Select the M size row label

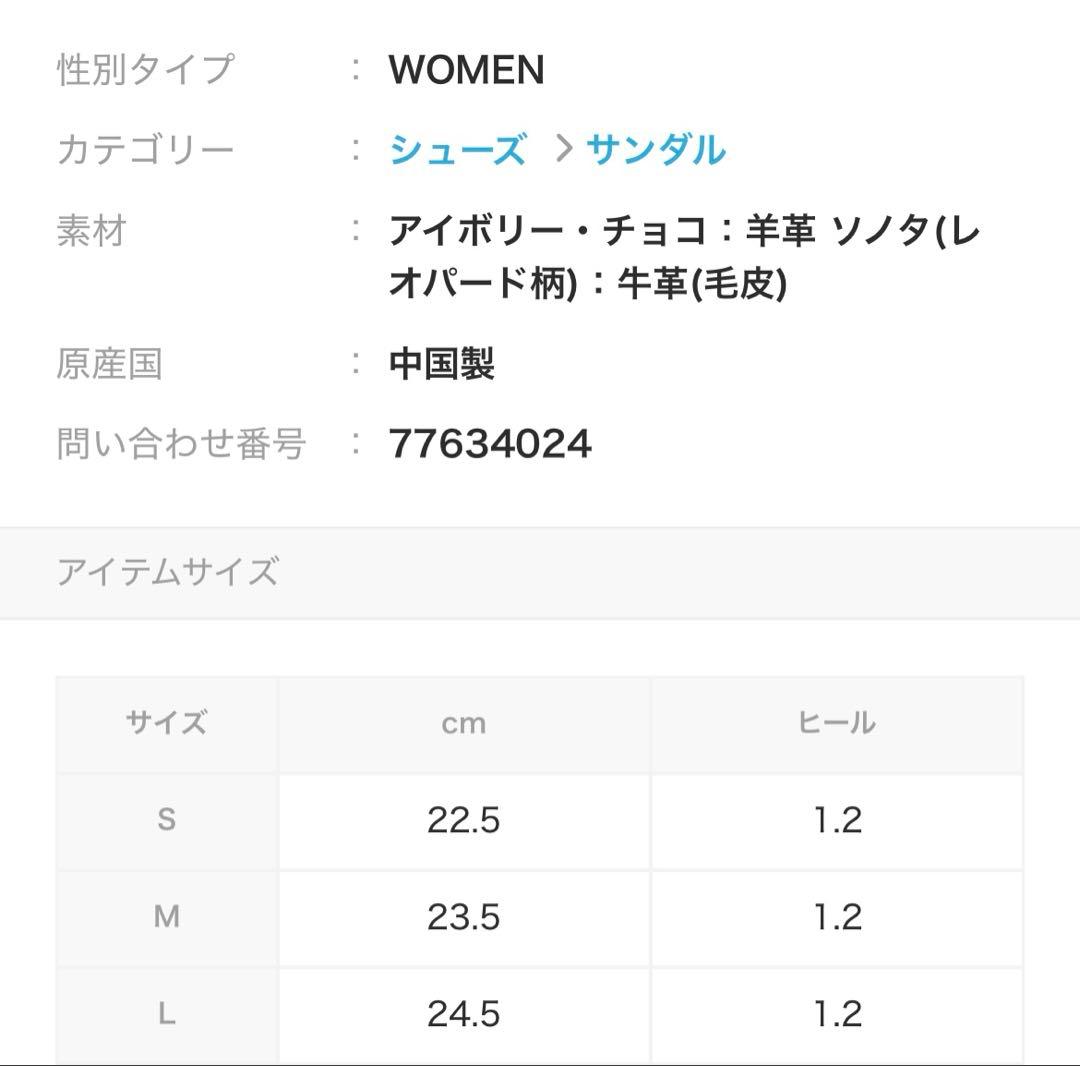click(166, 917)
